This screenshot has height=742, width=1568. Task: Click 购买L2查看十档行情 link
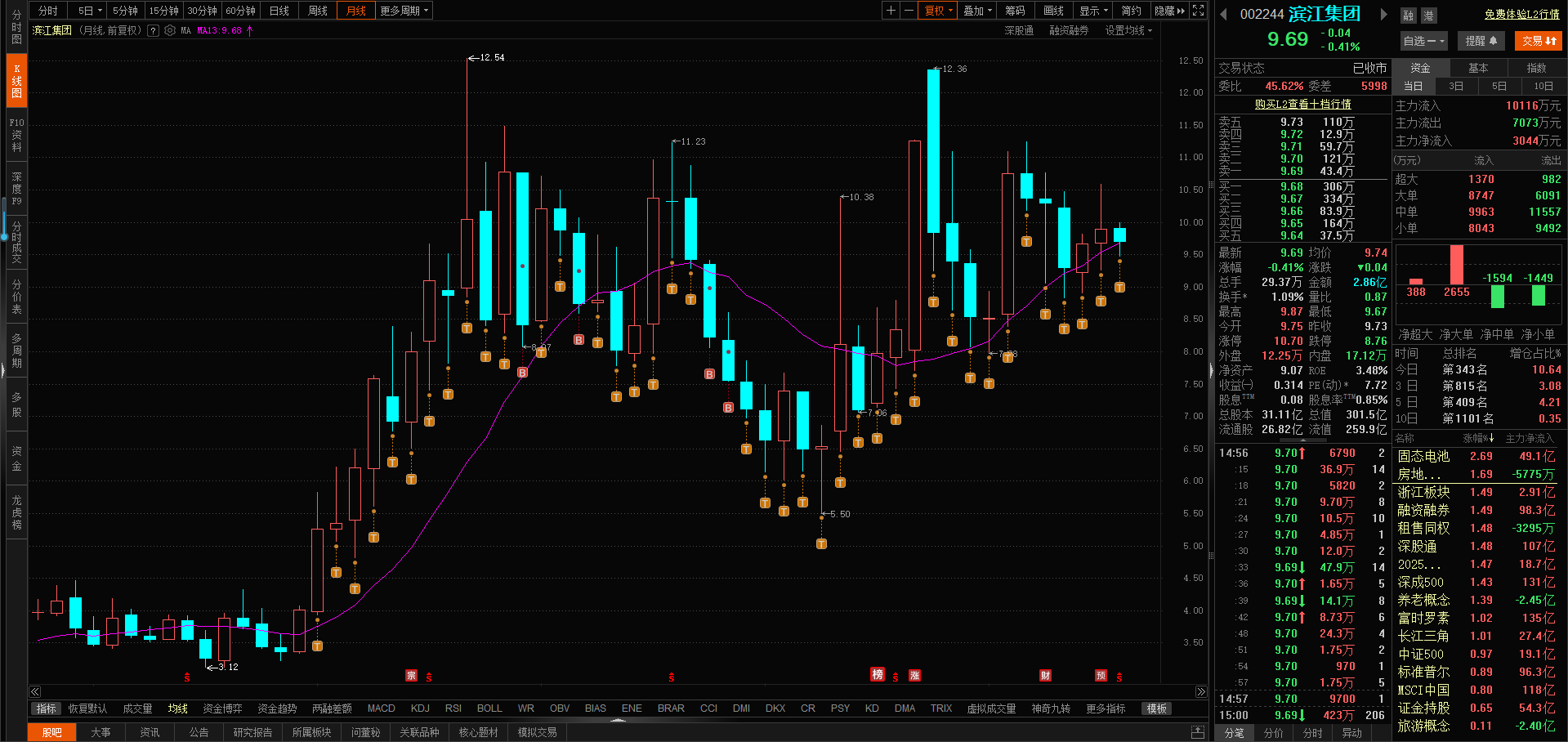1302,104
